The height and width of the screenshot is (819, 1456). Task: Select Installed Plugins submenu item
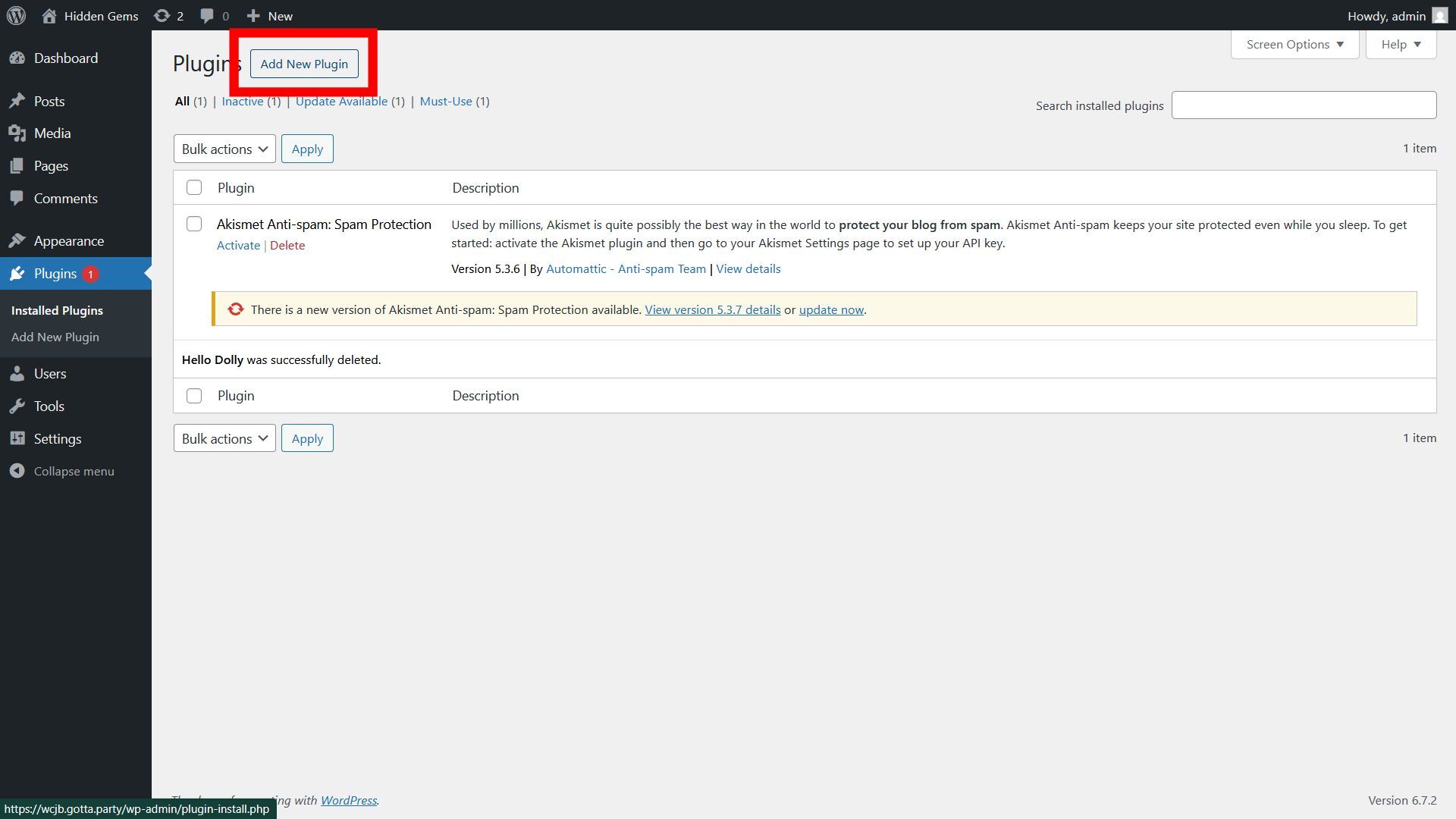click(x=57, y=311)
